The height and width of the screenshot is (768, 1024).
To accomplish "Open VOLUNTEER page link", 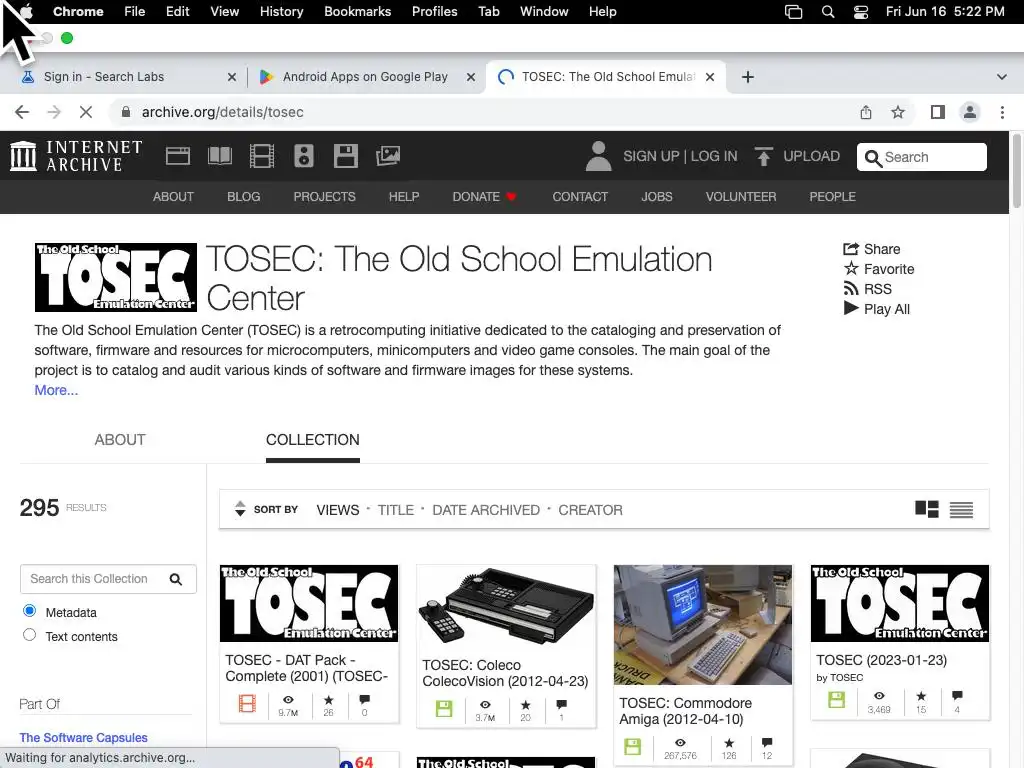I will pos(741,197).
